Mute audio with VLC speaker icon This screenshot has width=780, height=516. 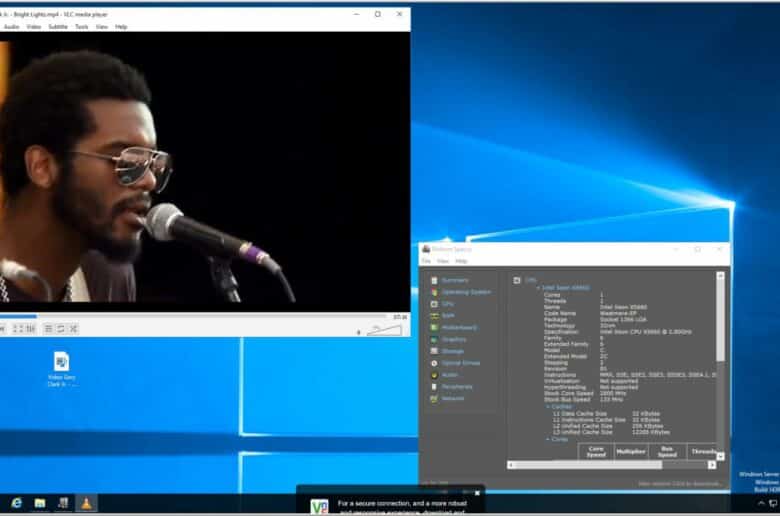359,332
